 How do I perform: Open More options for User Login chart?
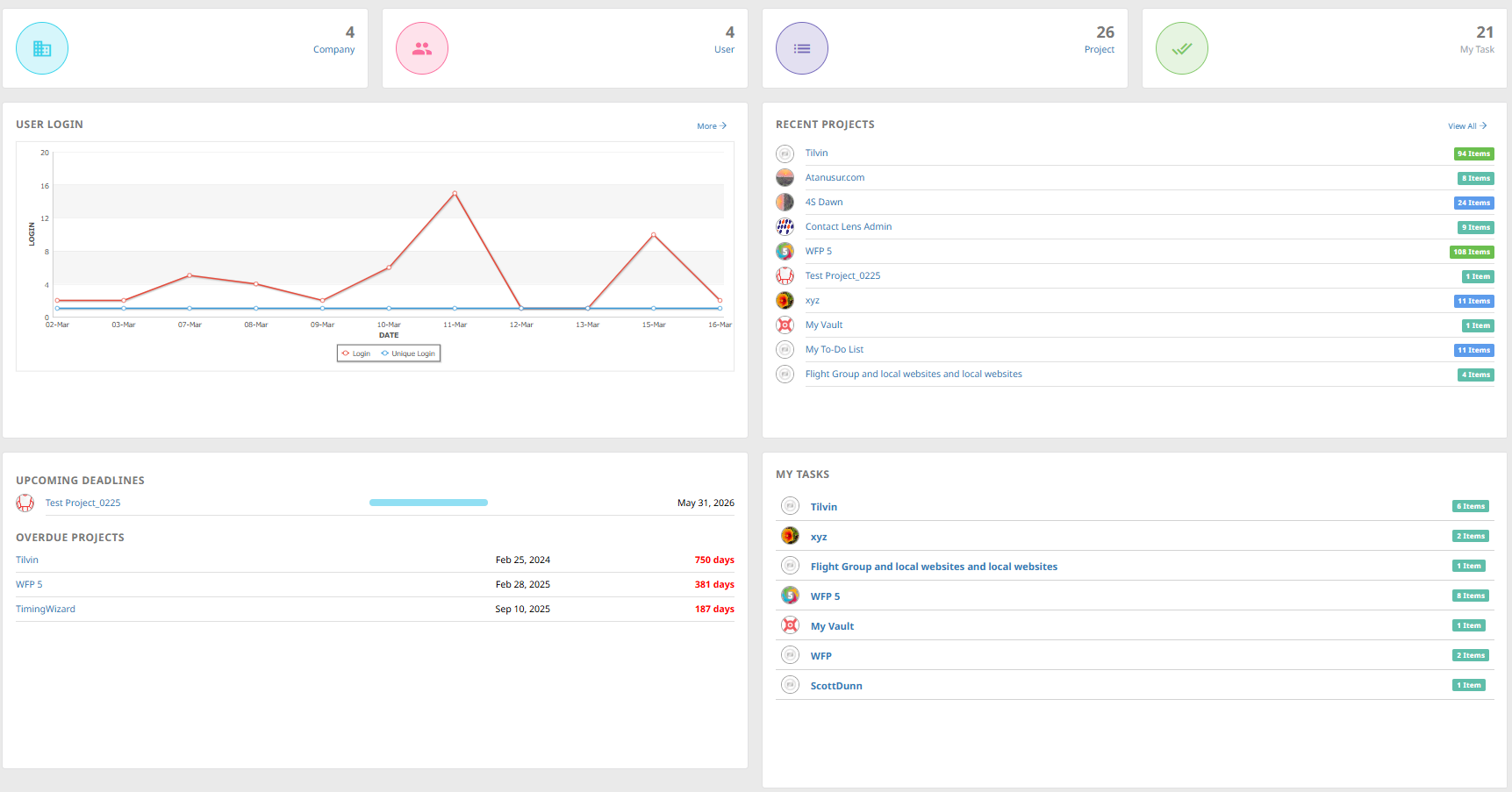[x=711, y=125]
